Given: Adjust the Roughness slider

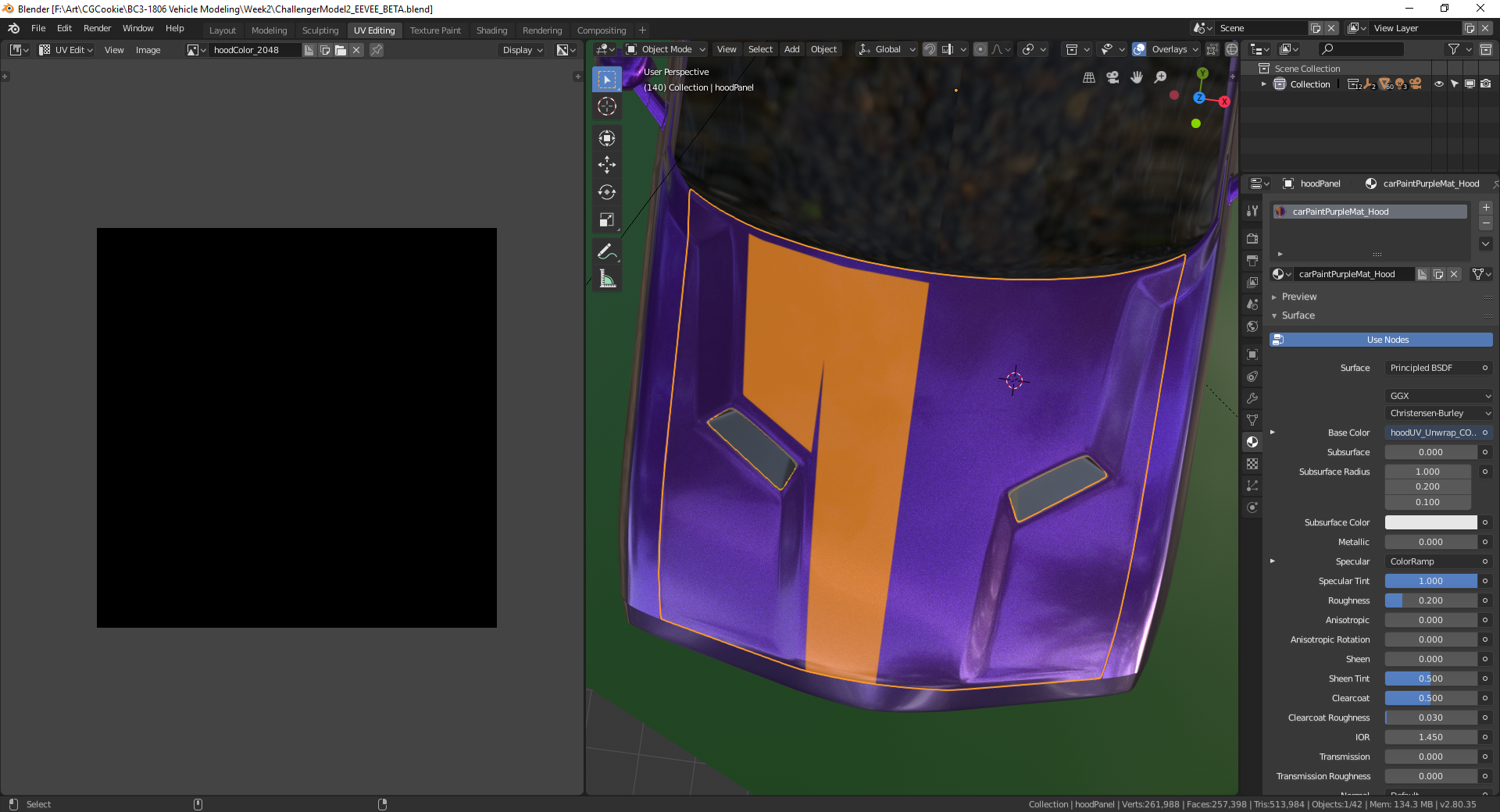Looking at the screenshot, I should (1431, 600).
